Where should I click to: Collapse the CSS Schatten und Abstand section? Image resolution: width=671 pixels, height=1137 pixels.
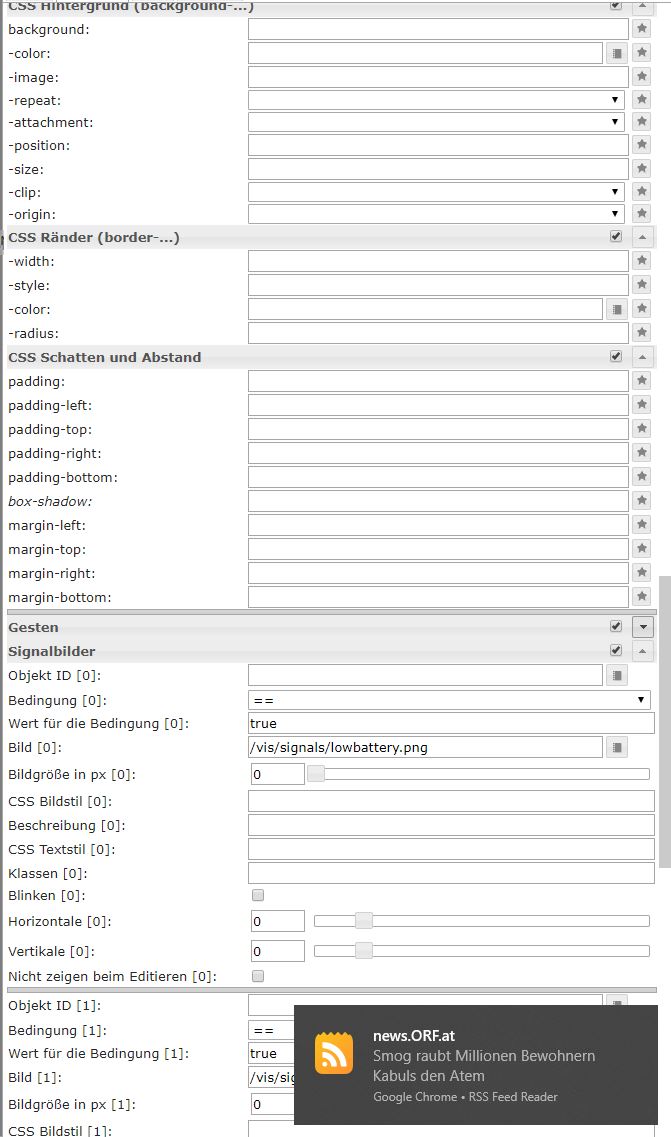pyautogui.click(x=643, y=357)
